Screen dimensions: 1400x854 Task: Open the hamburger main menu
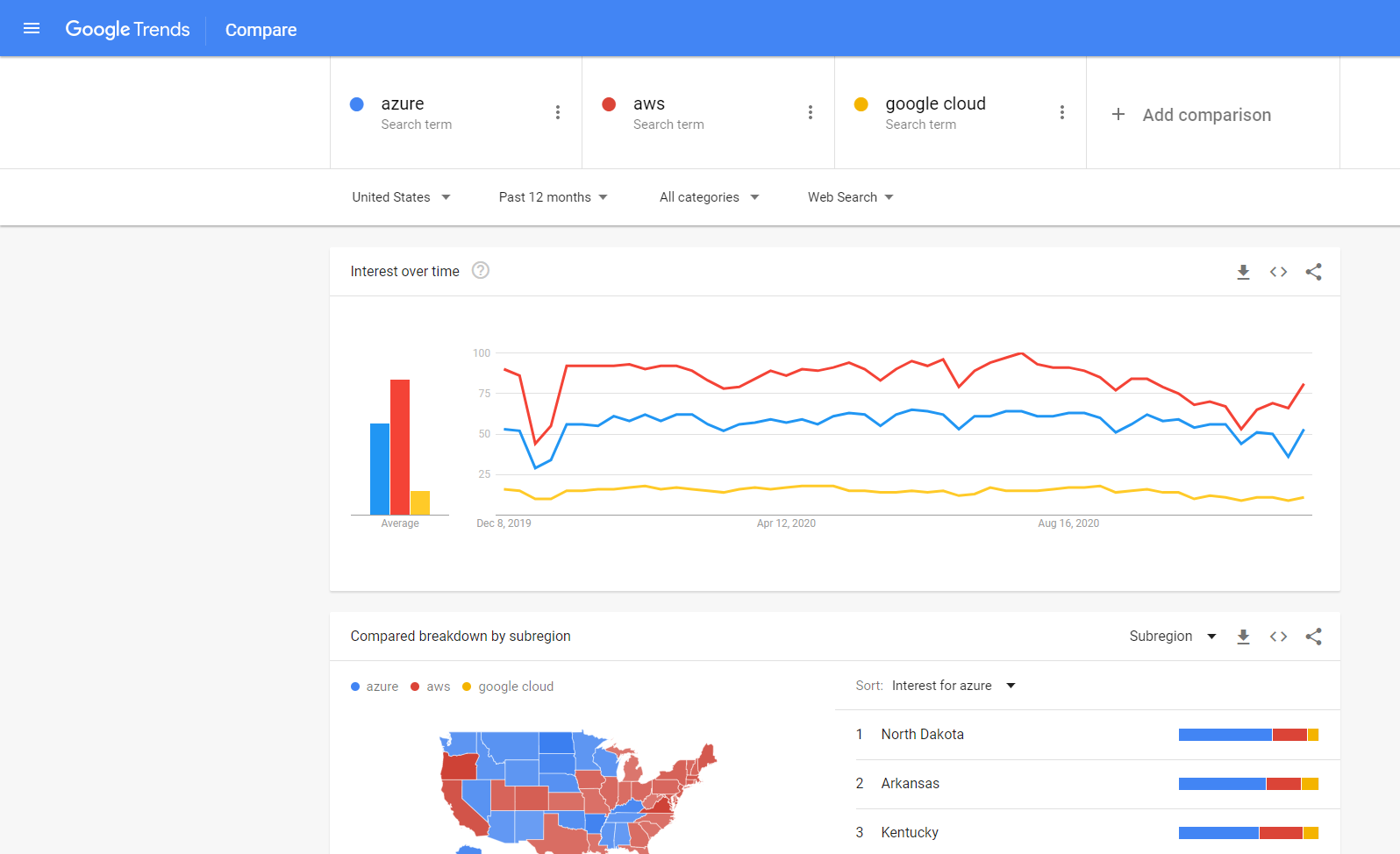click(32, 28)
